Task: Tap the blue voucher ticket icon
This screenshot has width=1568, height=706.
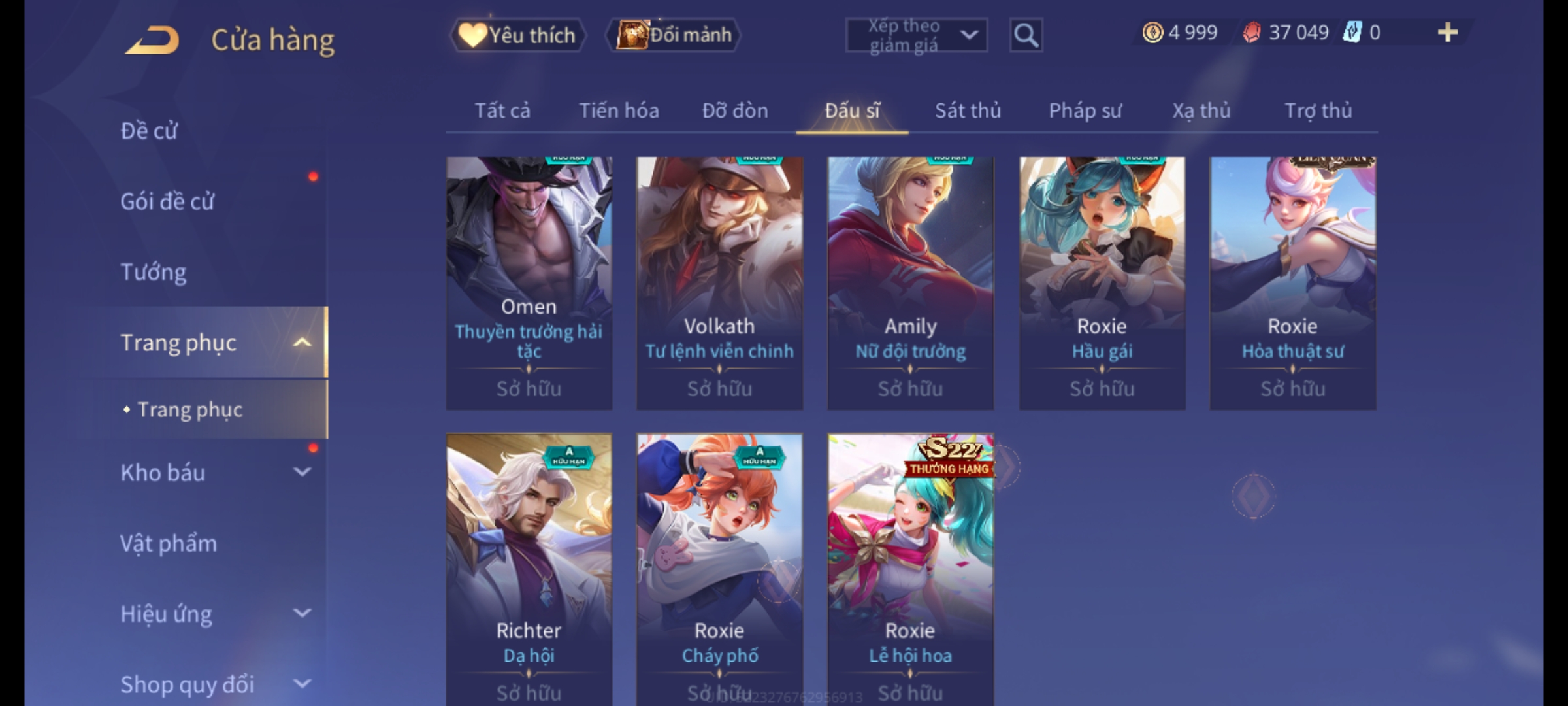Action: click(1352, 32)
